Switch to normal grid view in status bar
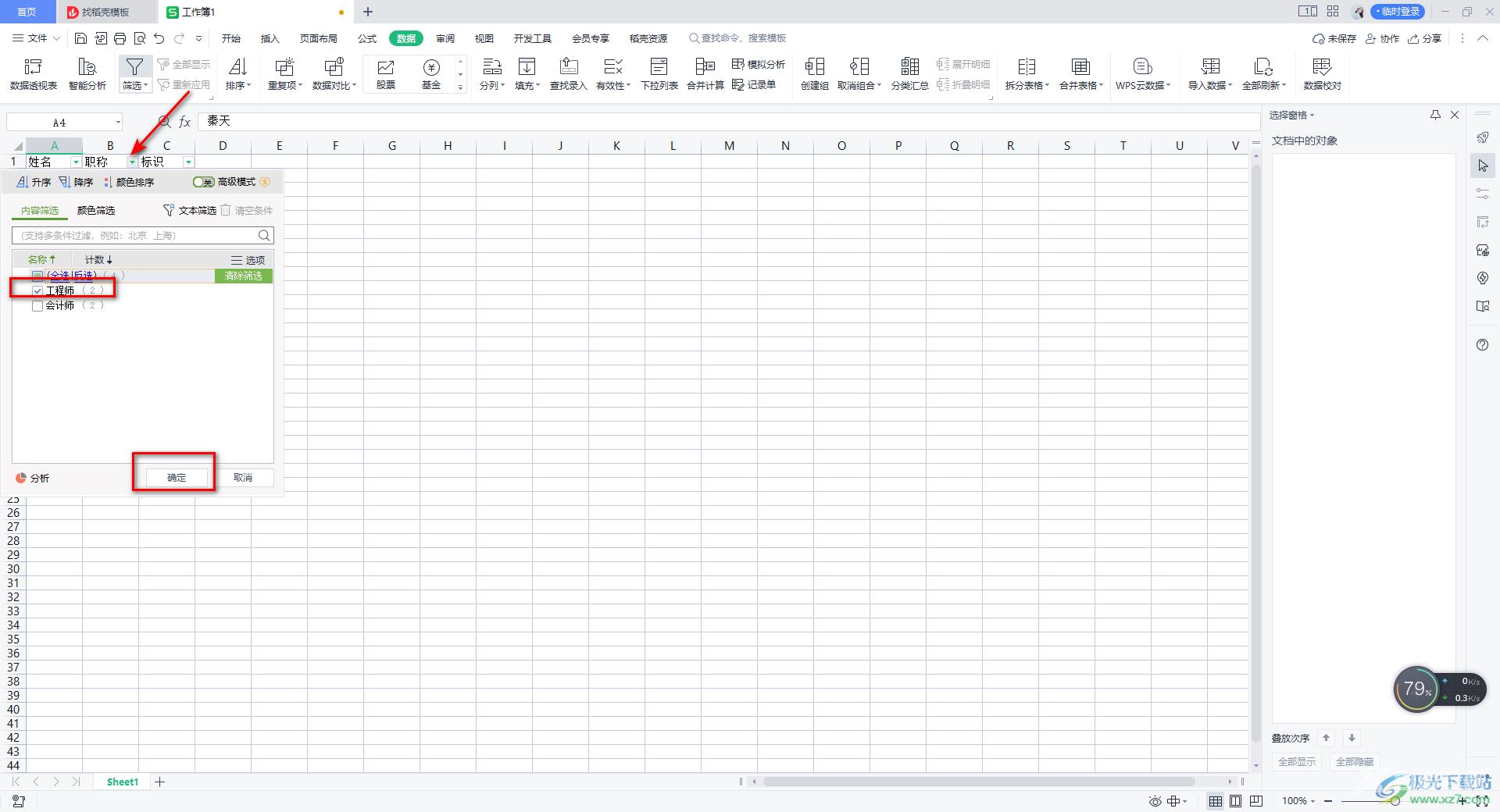1500x812 pixels. (x=1216, y=801)
